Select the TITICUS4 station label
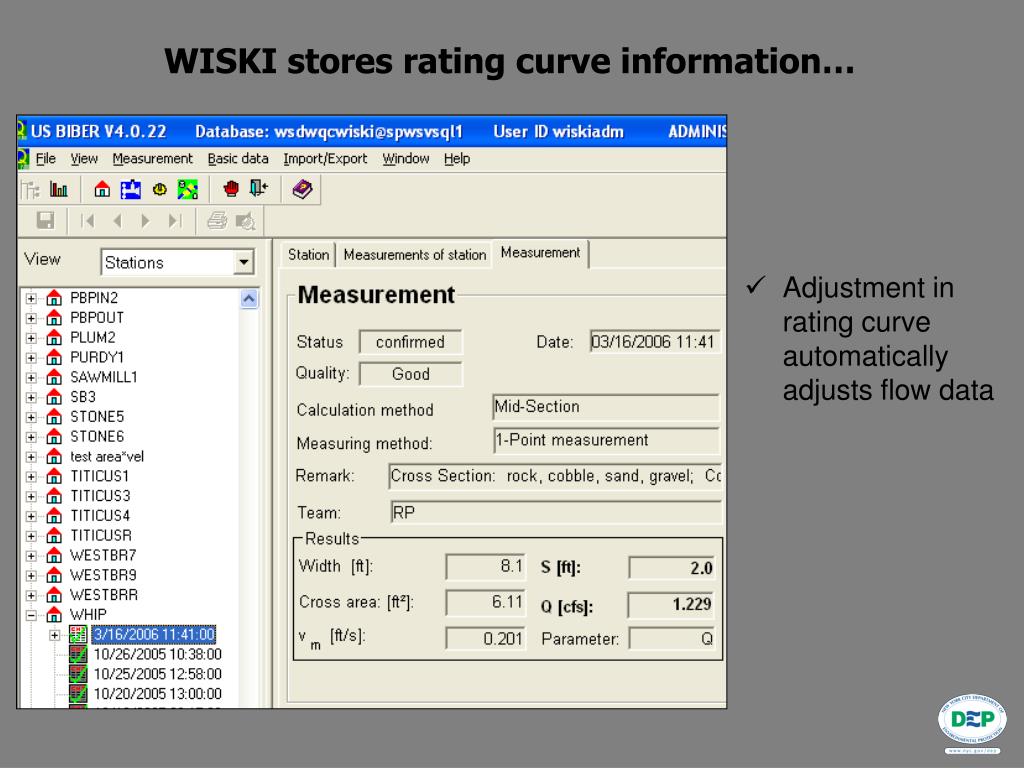This screenshot has height=768, width=1024. pyautogui.click(x=100, y=516)
